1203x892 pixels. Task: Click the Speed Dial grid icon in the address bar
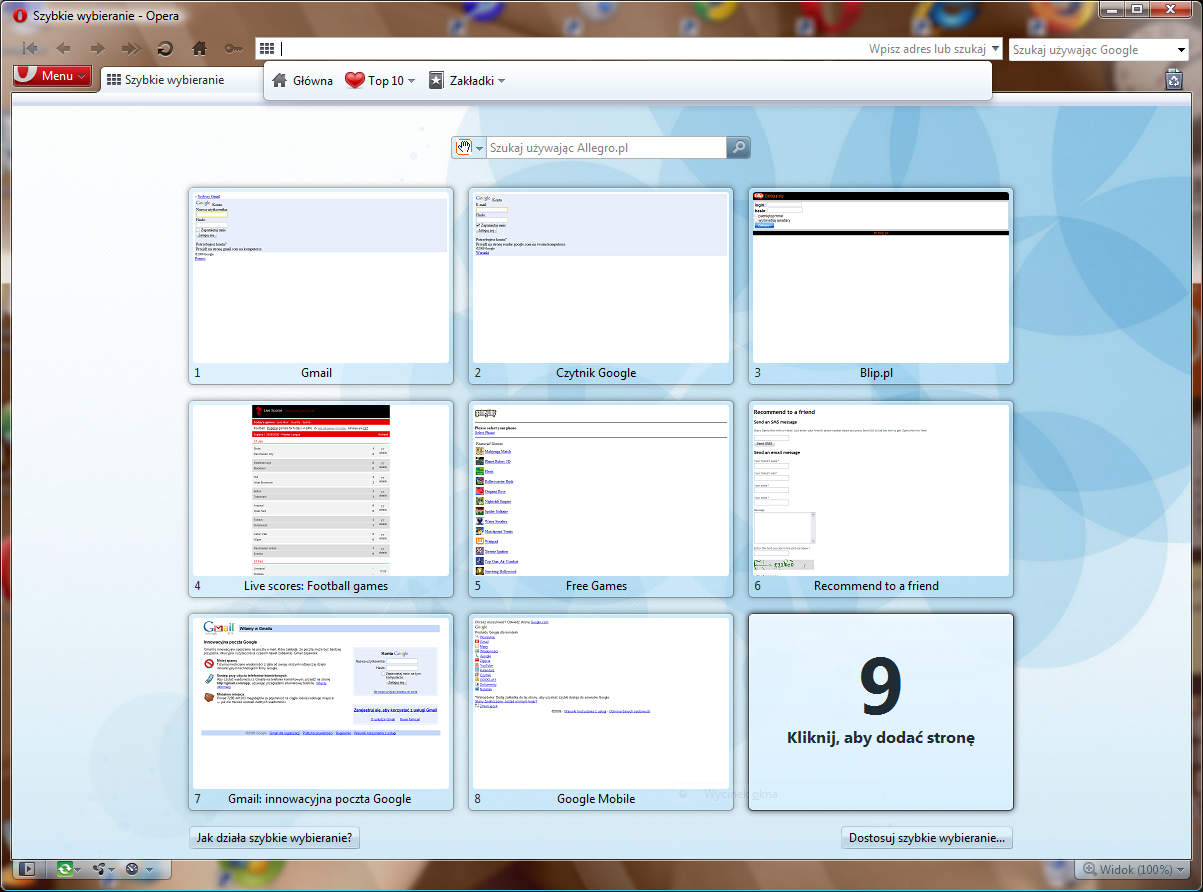coord(266,49)
